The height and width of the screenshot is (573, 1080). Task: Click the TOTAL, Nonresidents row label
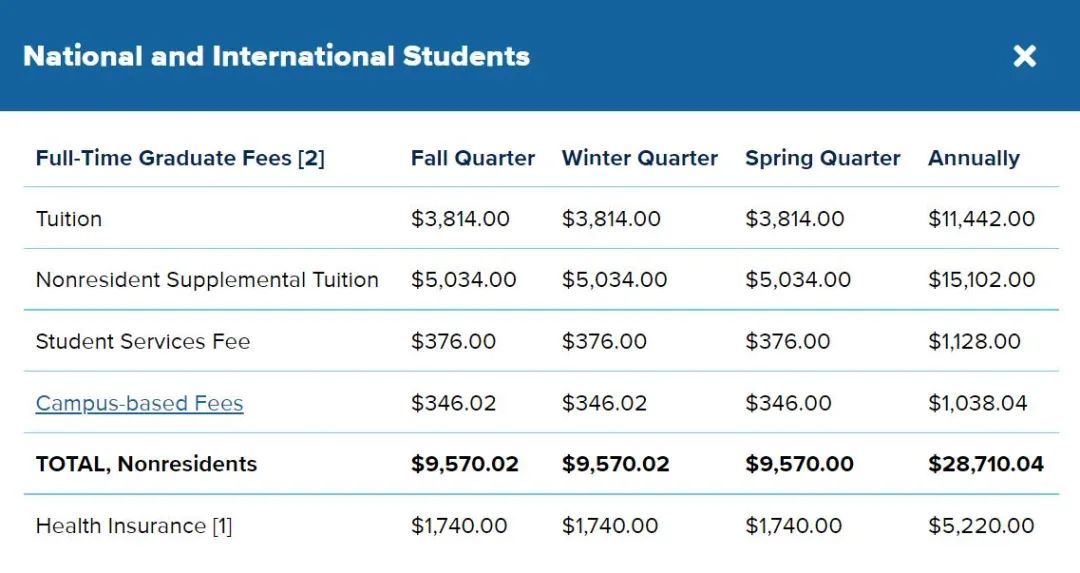coord(146,463)
